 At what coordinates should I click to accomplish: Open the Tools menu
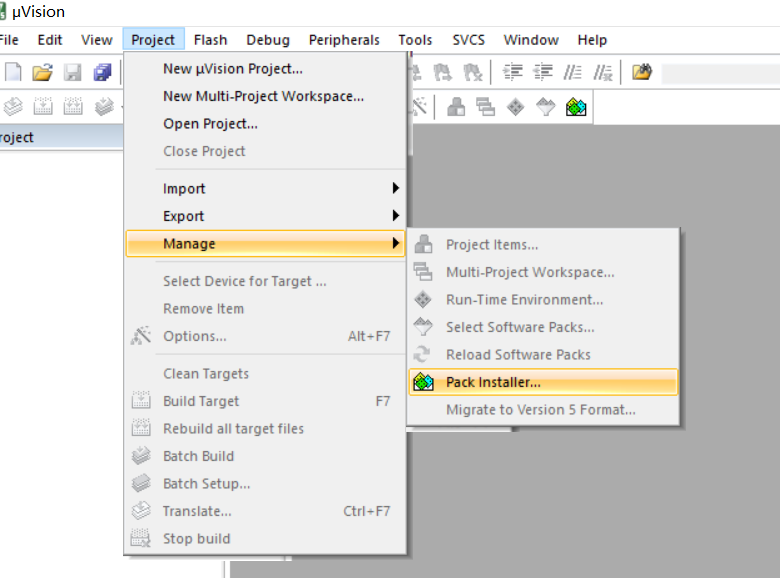(x=415, y=40)
